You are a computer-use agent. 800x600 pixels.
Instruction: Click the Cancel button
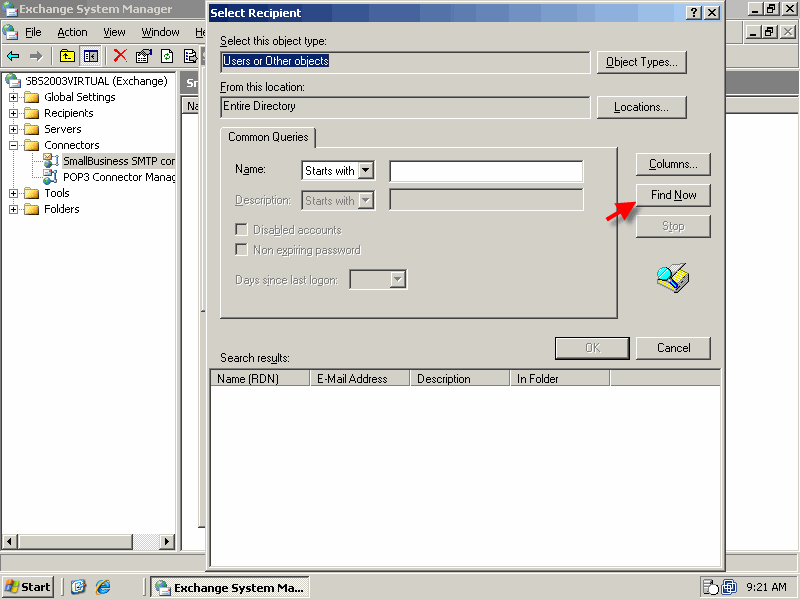pyautogui.click(x=673, y=348)
